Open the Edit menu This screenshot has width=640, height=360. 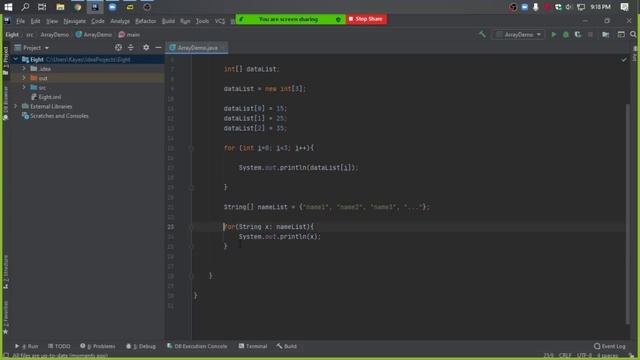click(x=36, y=21)
